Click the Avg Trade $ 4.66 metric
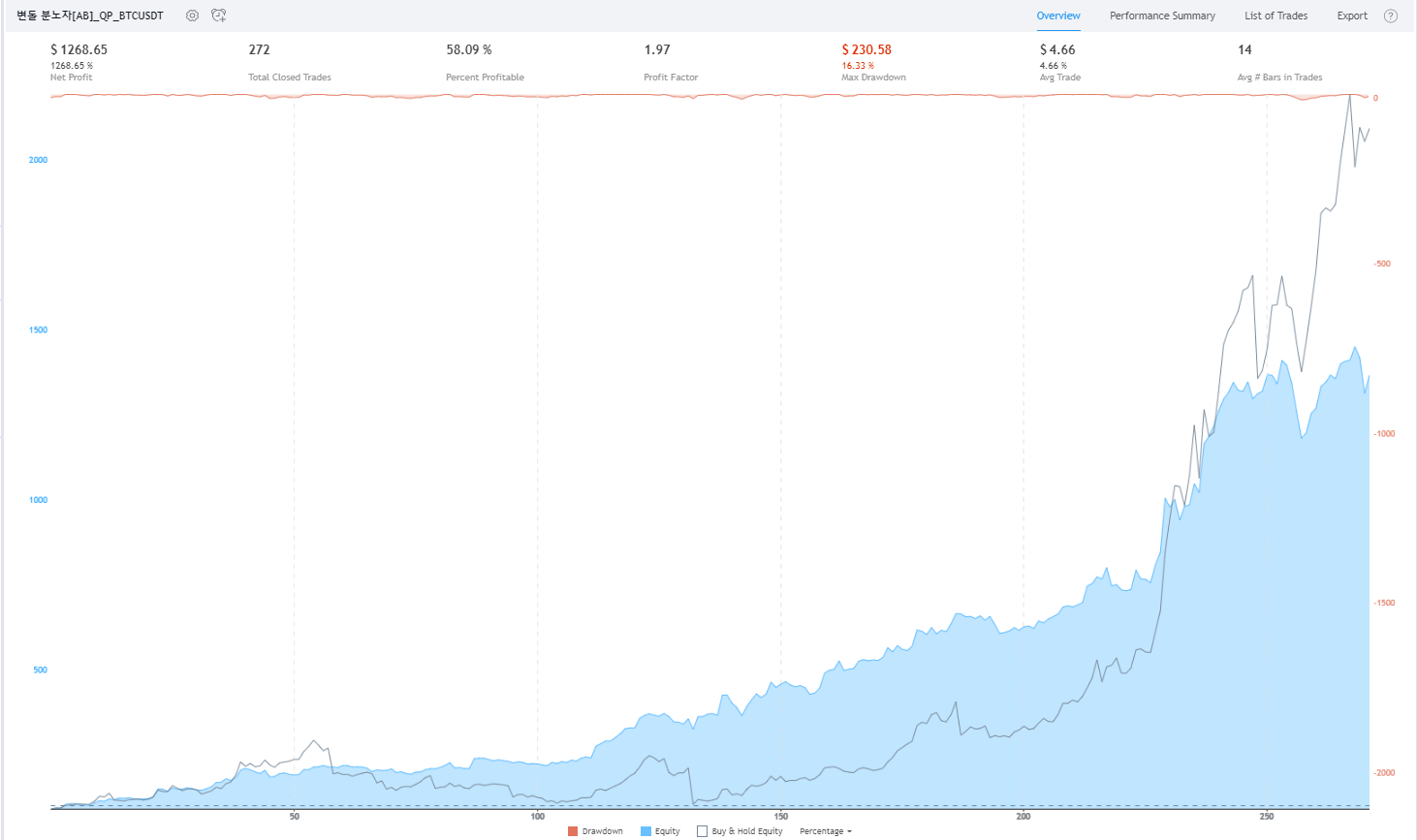This screenshot has height=840, width=1417. tap(1057, 49)
